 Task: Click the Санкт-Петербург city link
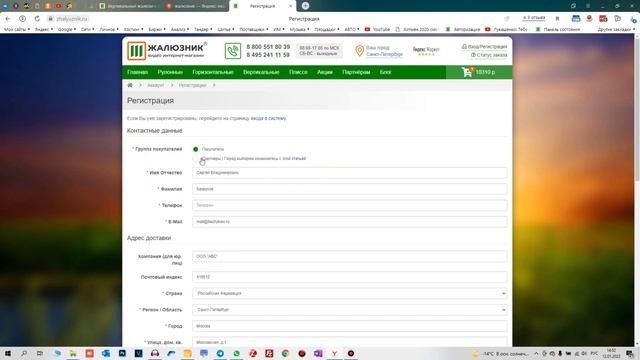pos(384,54)
